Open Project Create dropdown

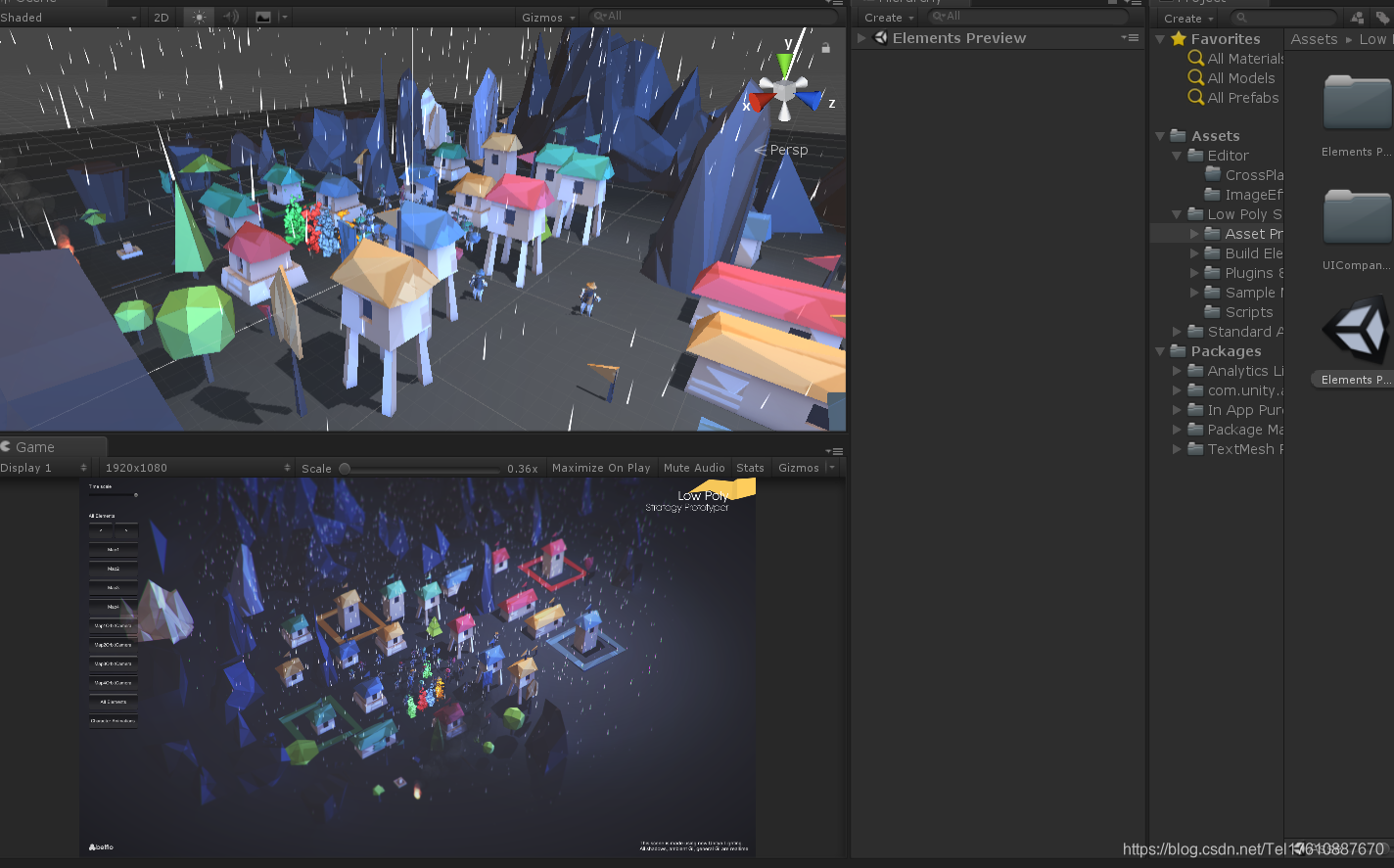1188,19
